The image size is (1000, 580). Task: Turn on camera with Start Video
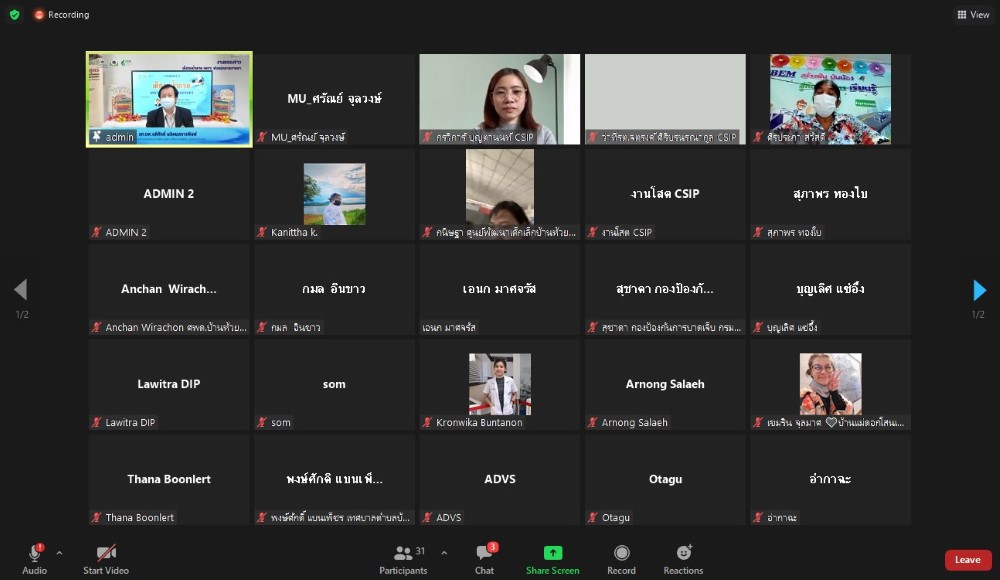[105, 554]
